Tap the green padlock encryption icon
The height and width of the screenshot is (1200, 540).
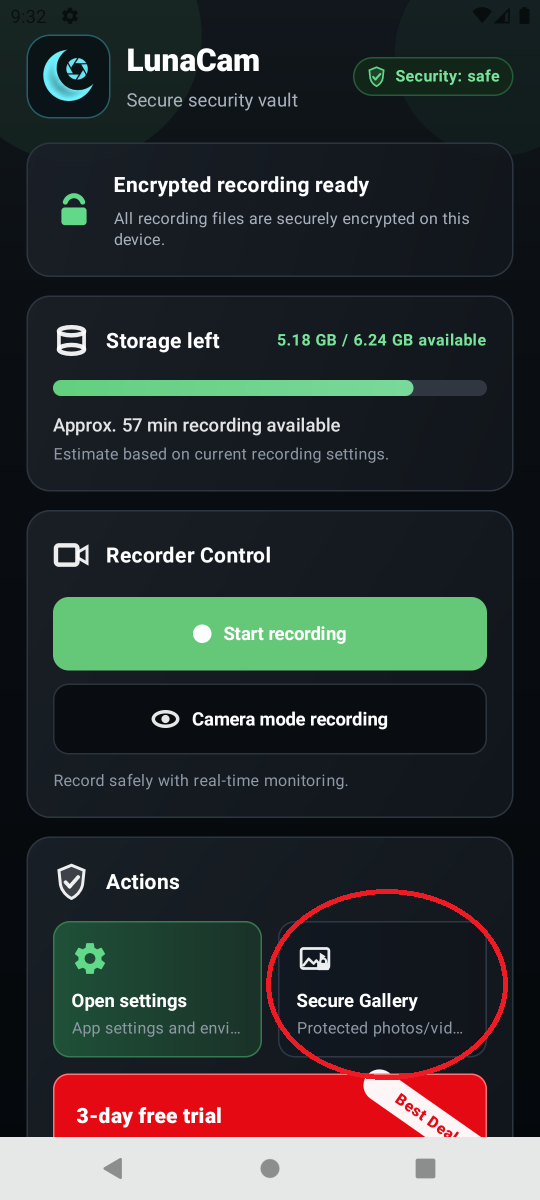pos(74,210)
